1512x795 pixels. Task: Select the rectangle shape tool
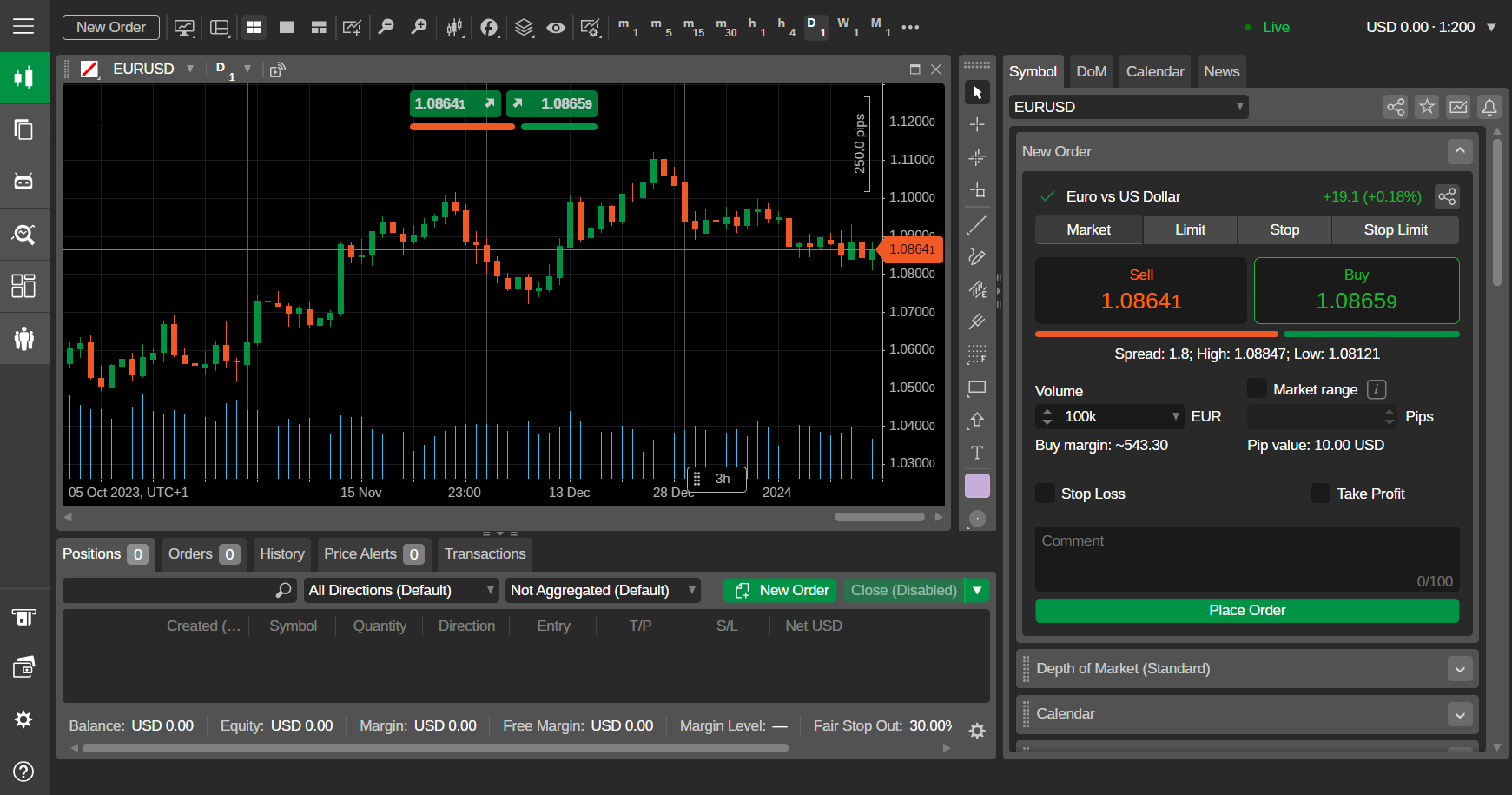point(977,388)
